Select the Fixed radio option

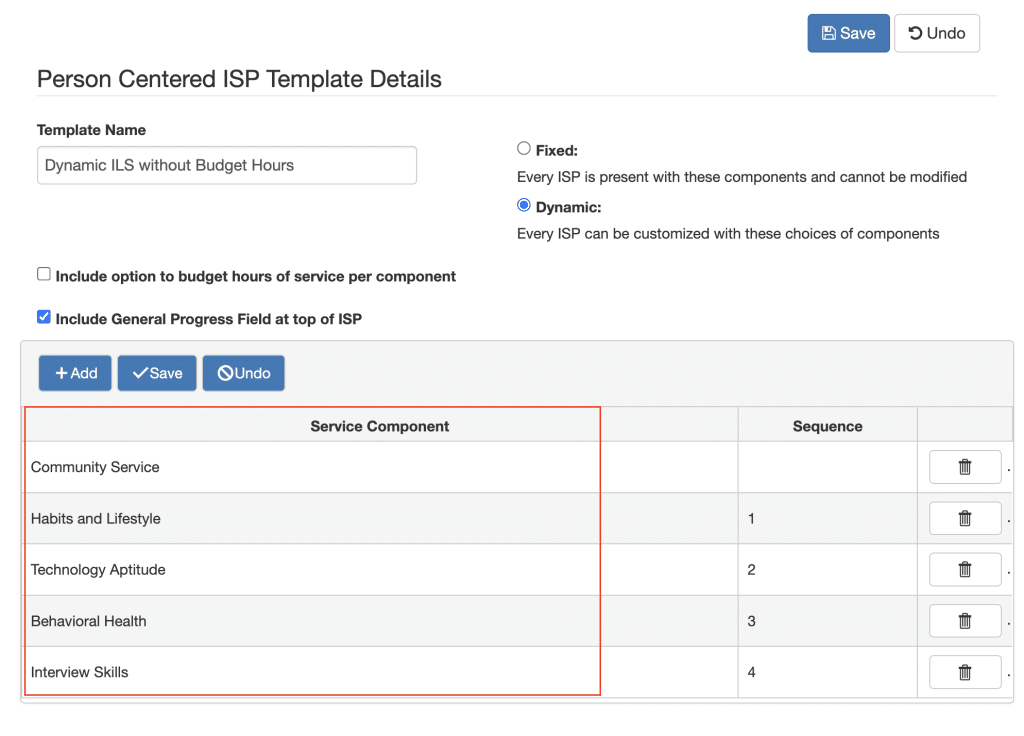524,149
